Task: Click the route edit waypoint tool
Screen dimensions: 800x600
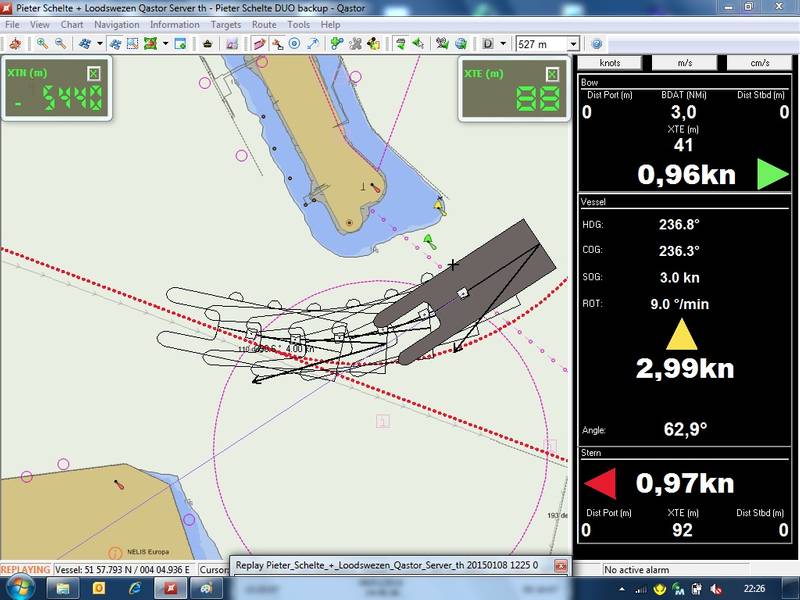Action: pos(277,44)
